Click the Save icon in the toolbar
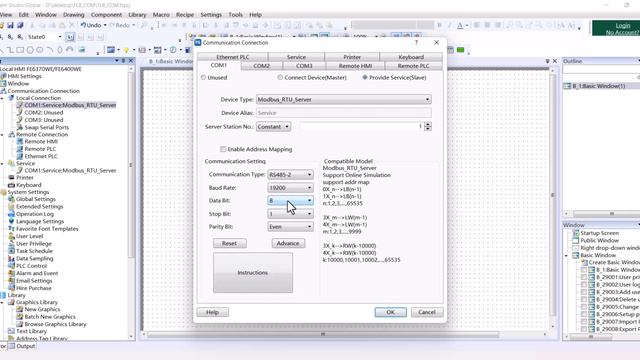640x360 pixels. (x=10, y=25)
